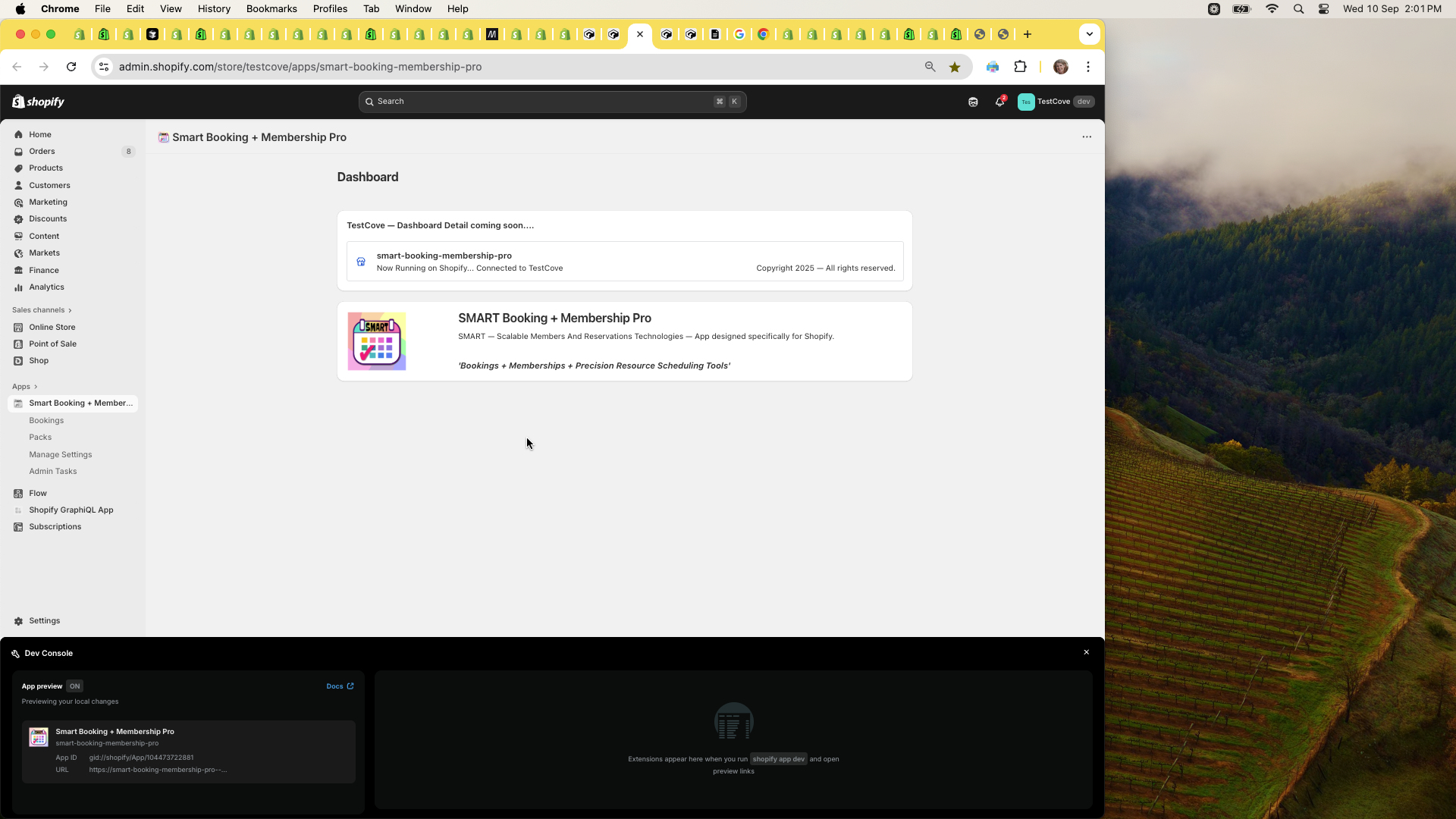This screenshot has height=819, width=1456.
Task: Open the Settings gear in sidebar
Action: pos(19,621)
